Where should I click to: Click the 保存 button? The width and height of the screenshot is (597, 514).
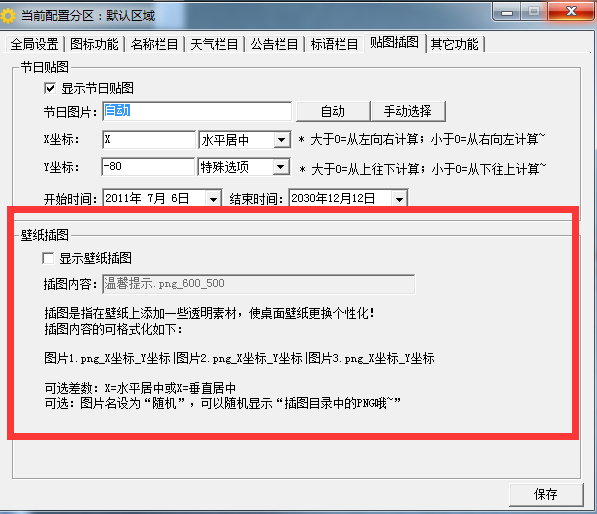546,495
